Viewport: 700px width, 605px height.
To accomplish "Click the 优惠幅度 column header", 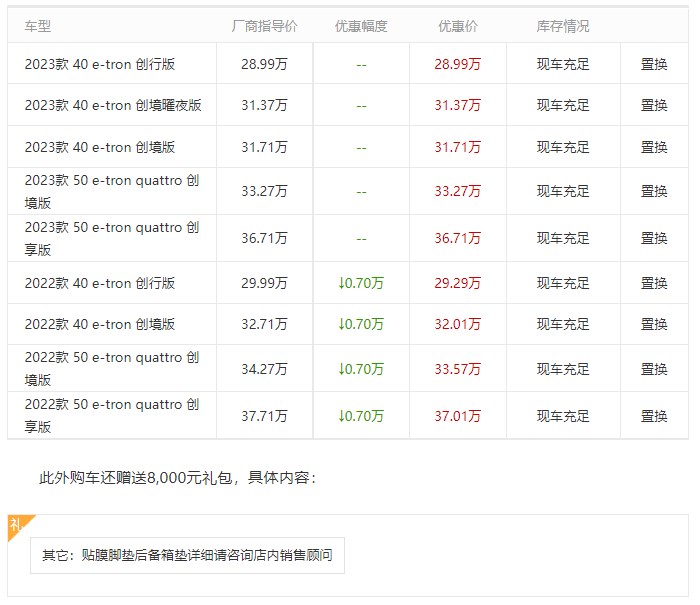I will click(361, 26).
